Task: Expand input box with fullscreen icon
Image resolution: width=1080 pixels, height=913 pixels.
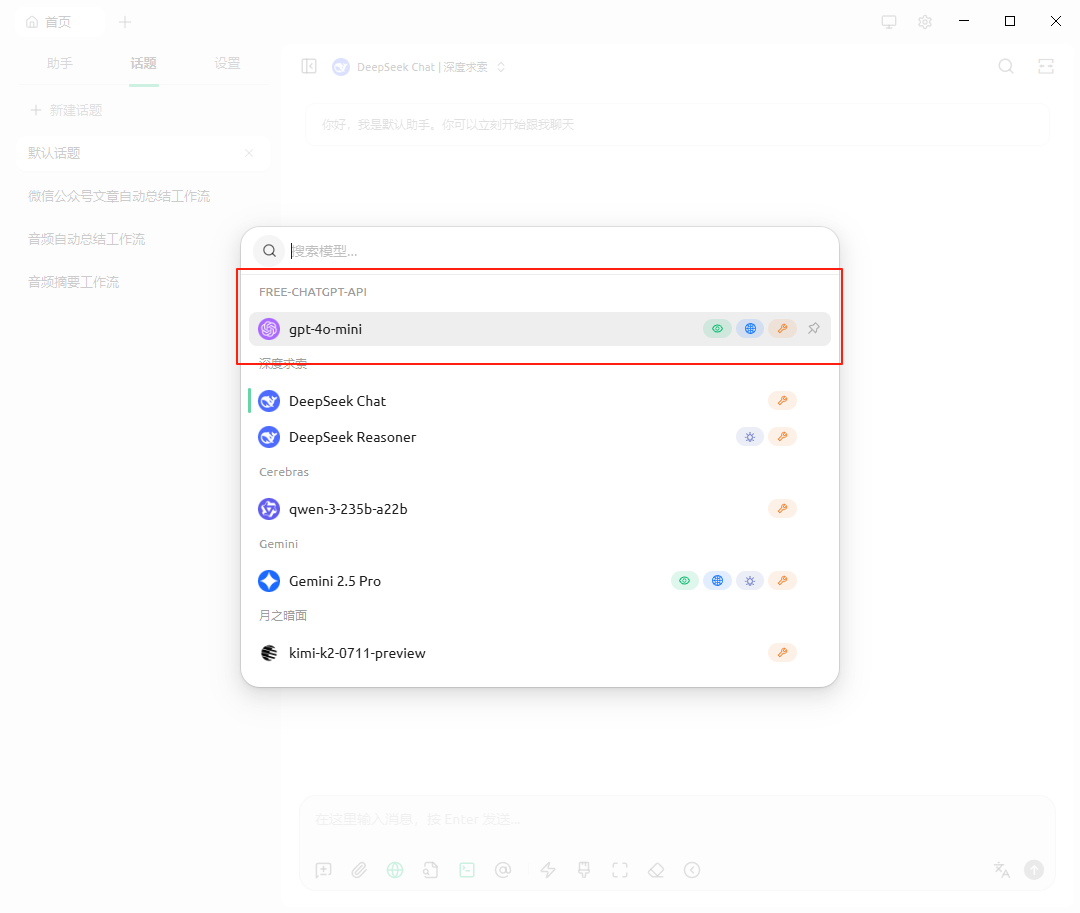Action: tap(620, 870)
